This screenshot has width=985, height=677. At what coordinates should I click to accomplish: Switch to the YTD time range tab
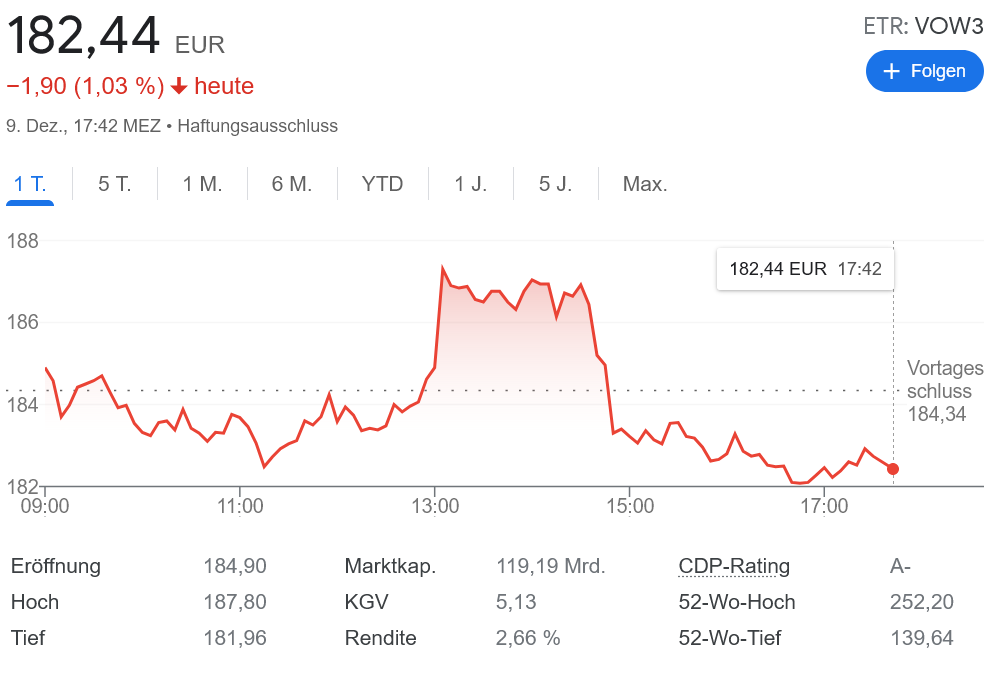[382, 184]
